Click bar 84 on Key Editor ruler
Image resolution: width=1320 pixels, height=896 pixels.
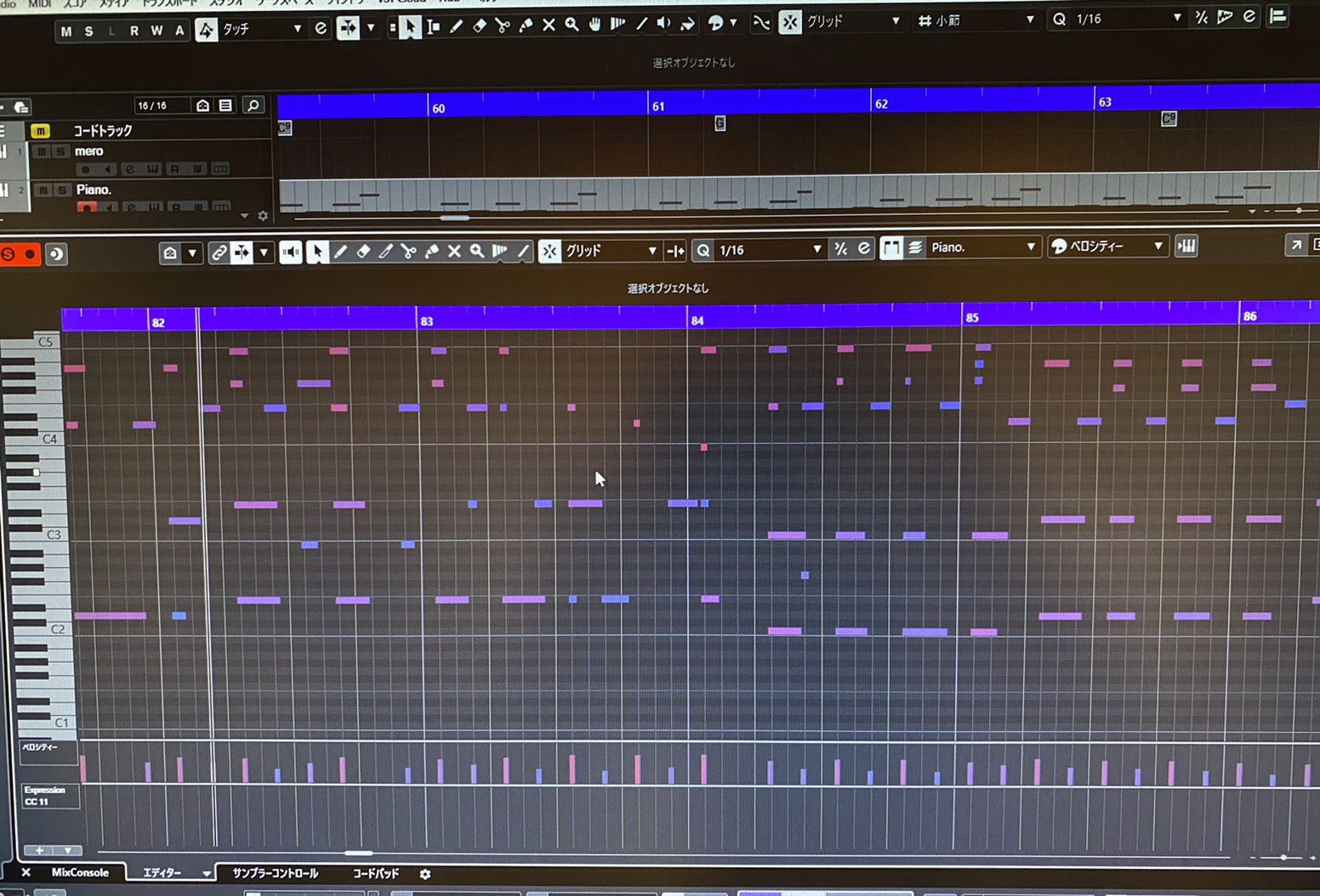click(697, 320)
